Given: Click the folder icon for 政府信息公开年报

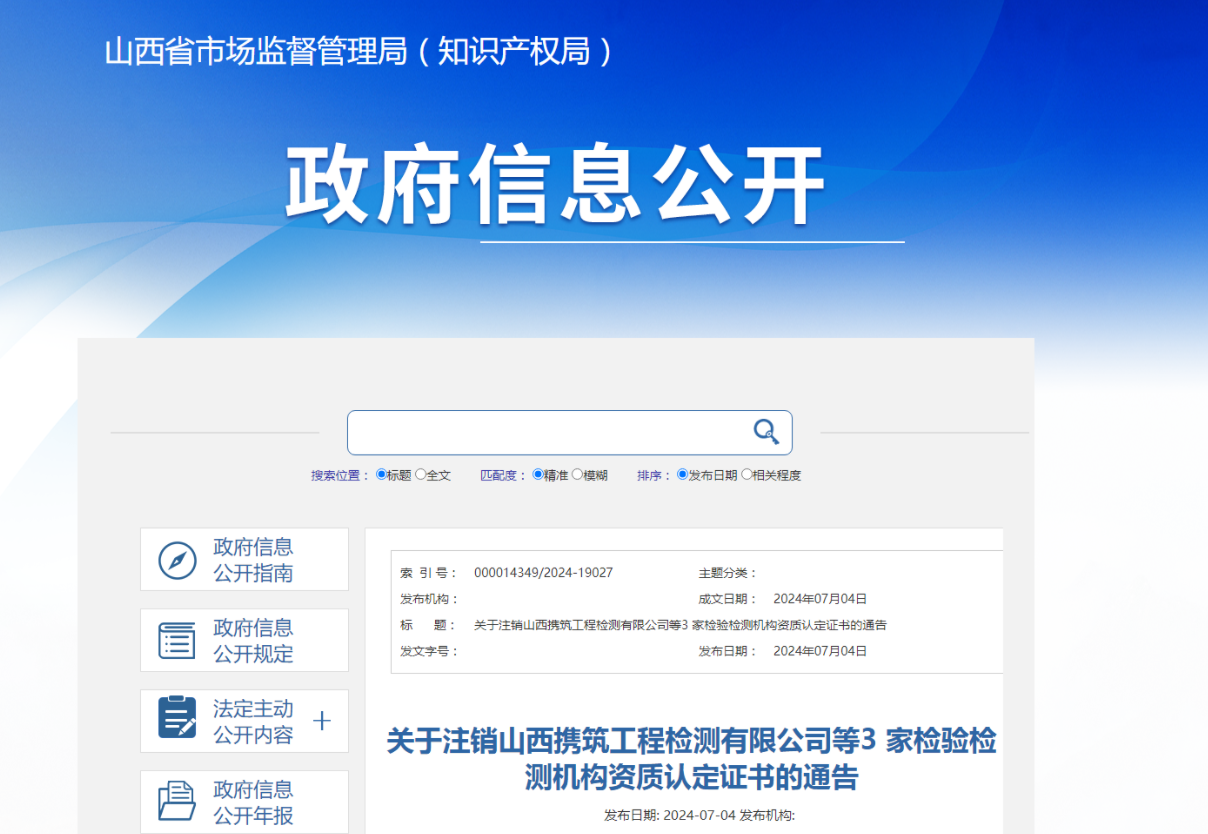Looking at the screenshot, I should click(178, 801).
